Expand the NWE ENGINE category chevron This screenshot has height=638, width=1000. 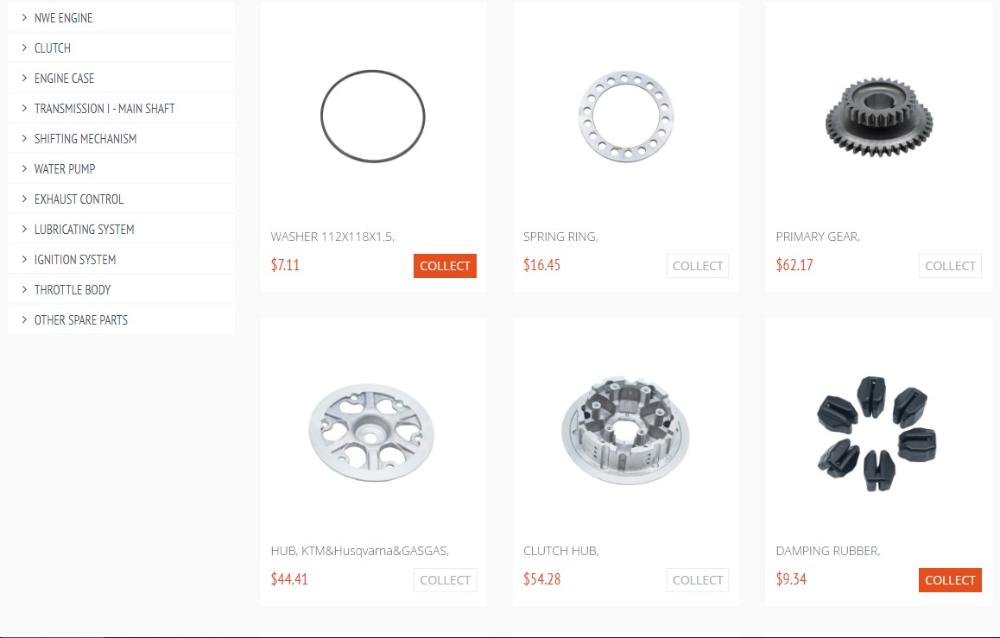pyautogui.click(x=24, y=18)
